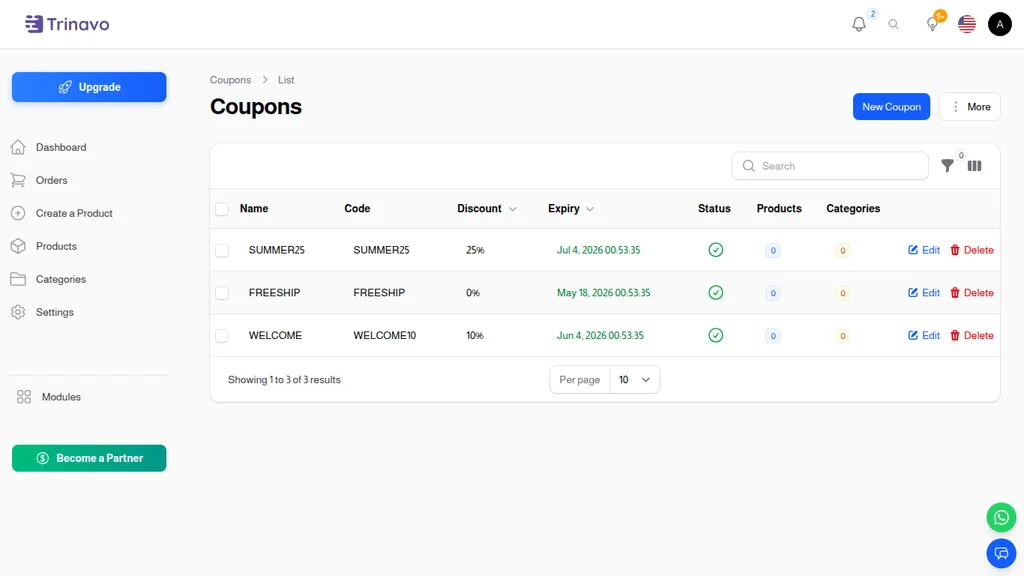Viewport: 1024px width, 576px height.
Task: Click the header search magnifier icon
Action: tap(893, 24)
